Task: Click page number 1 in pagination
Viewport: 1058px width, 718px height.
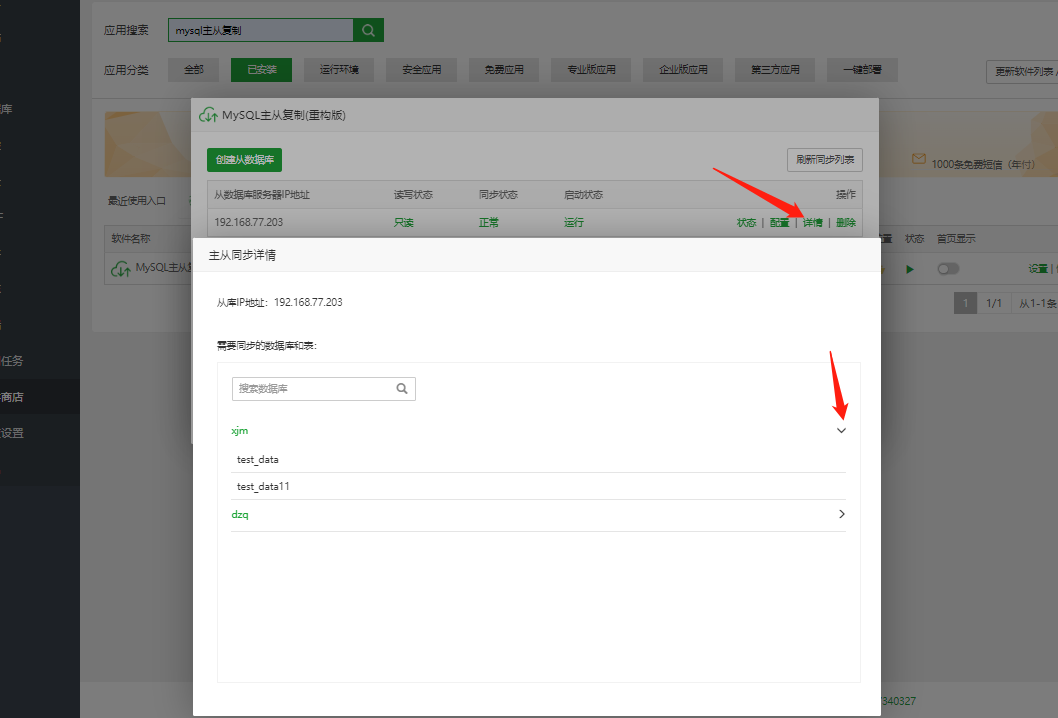Action: coord(966,303)
